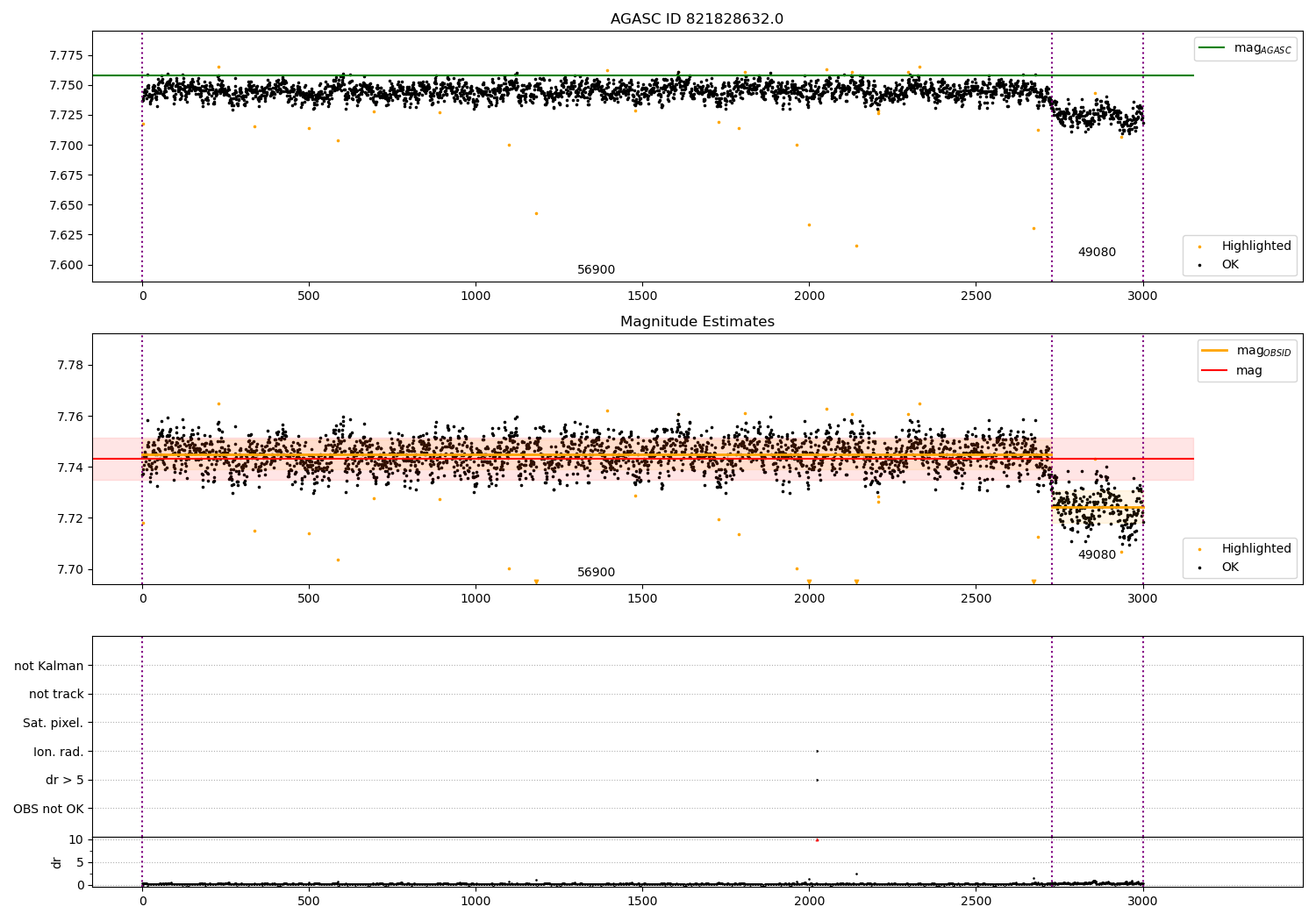Click the '3000' x-axis tick under the dr plot
Image resolution: width=1316 pixels, height=921 pixels.
coord(1142,901)
